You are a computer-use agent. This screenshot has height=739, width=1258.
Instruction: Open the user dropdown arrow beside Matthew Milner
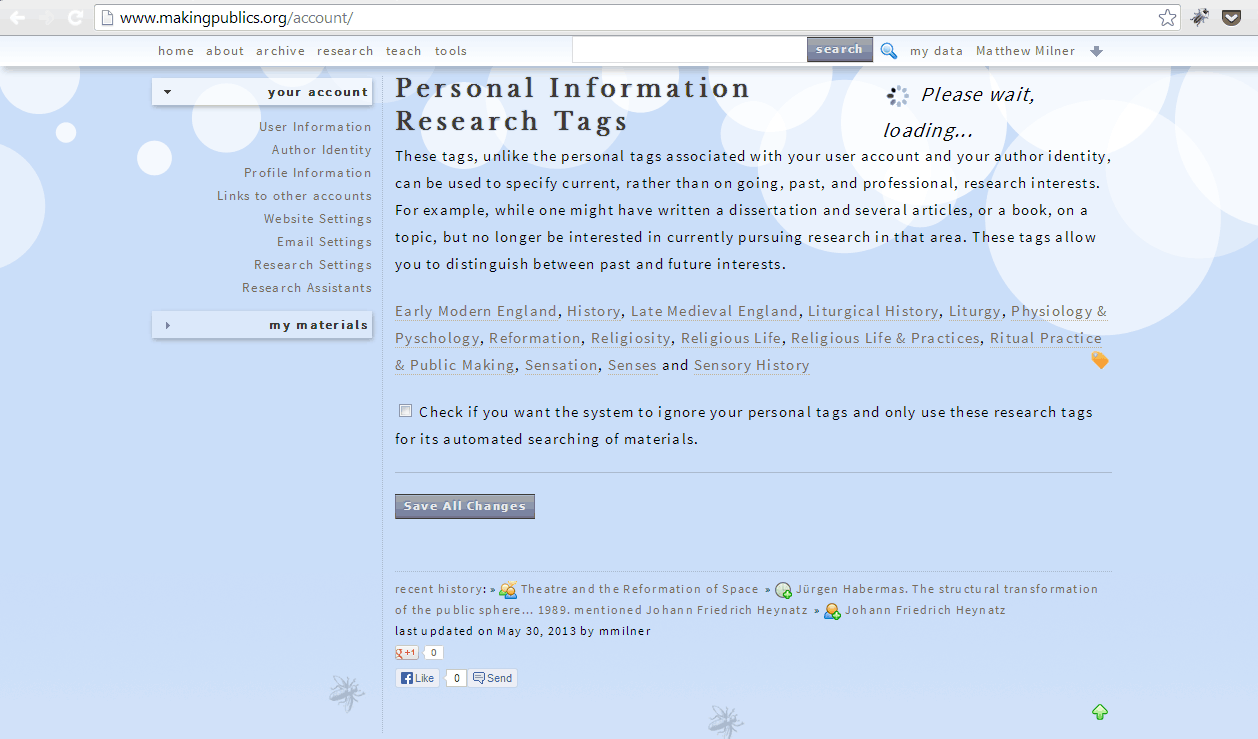coord(1096,52)
